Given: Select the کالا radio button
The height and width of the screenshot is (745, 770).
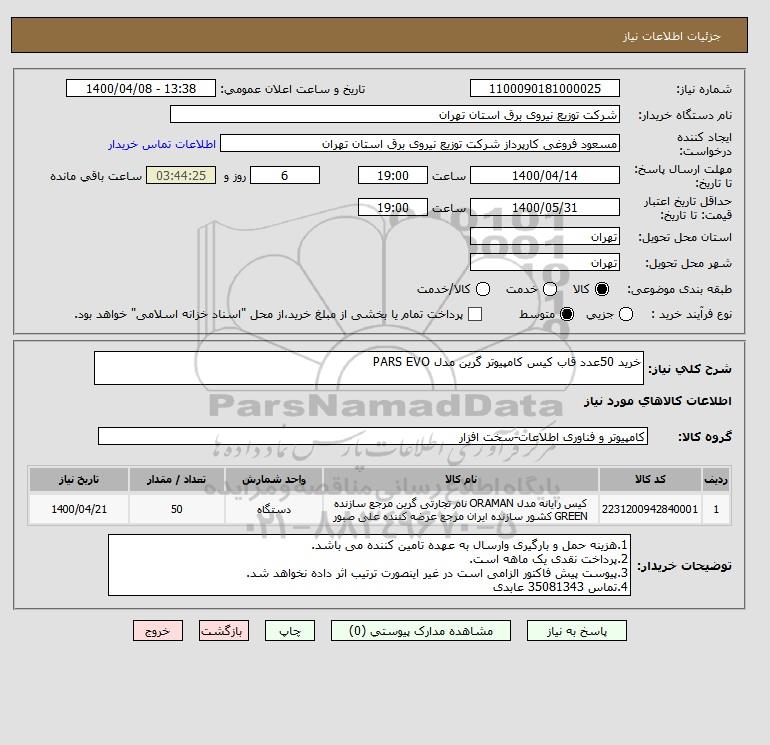Looking at the screenshot, I should pos(602,289).
